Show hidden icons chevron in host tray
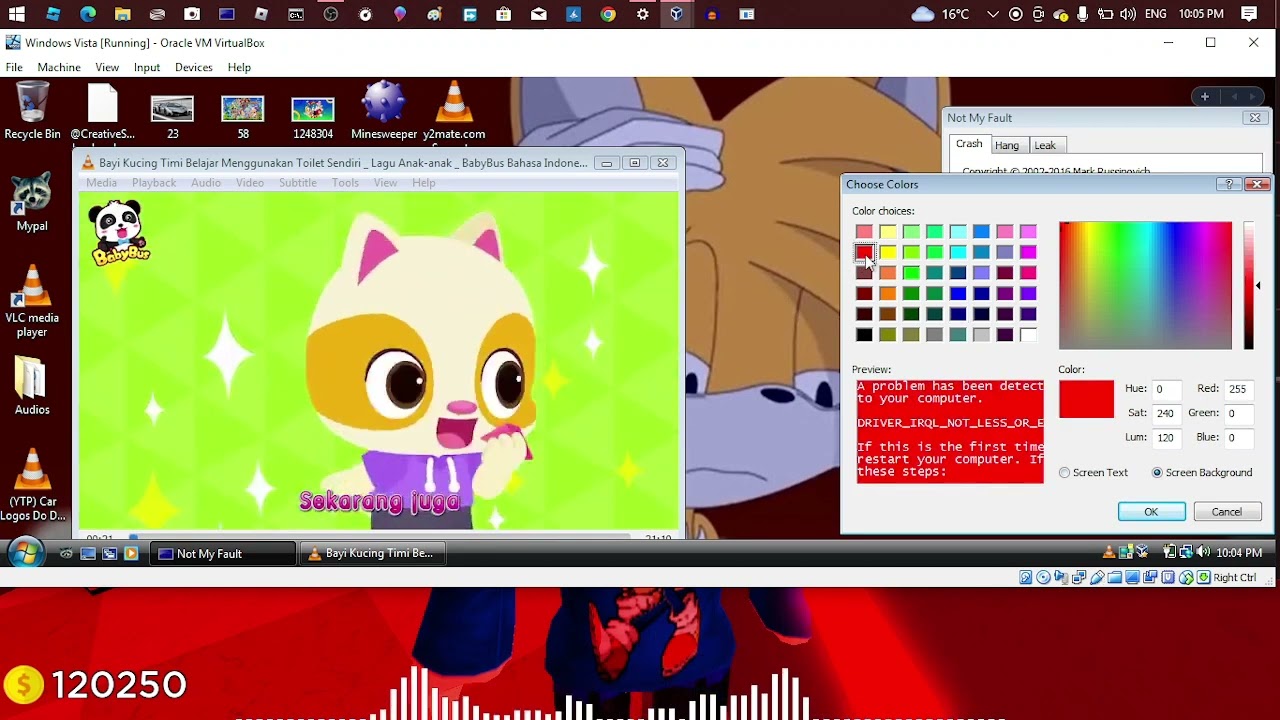Image resolution: width=1280 pixels, height=720 pixels. coord(992,14)
